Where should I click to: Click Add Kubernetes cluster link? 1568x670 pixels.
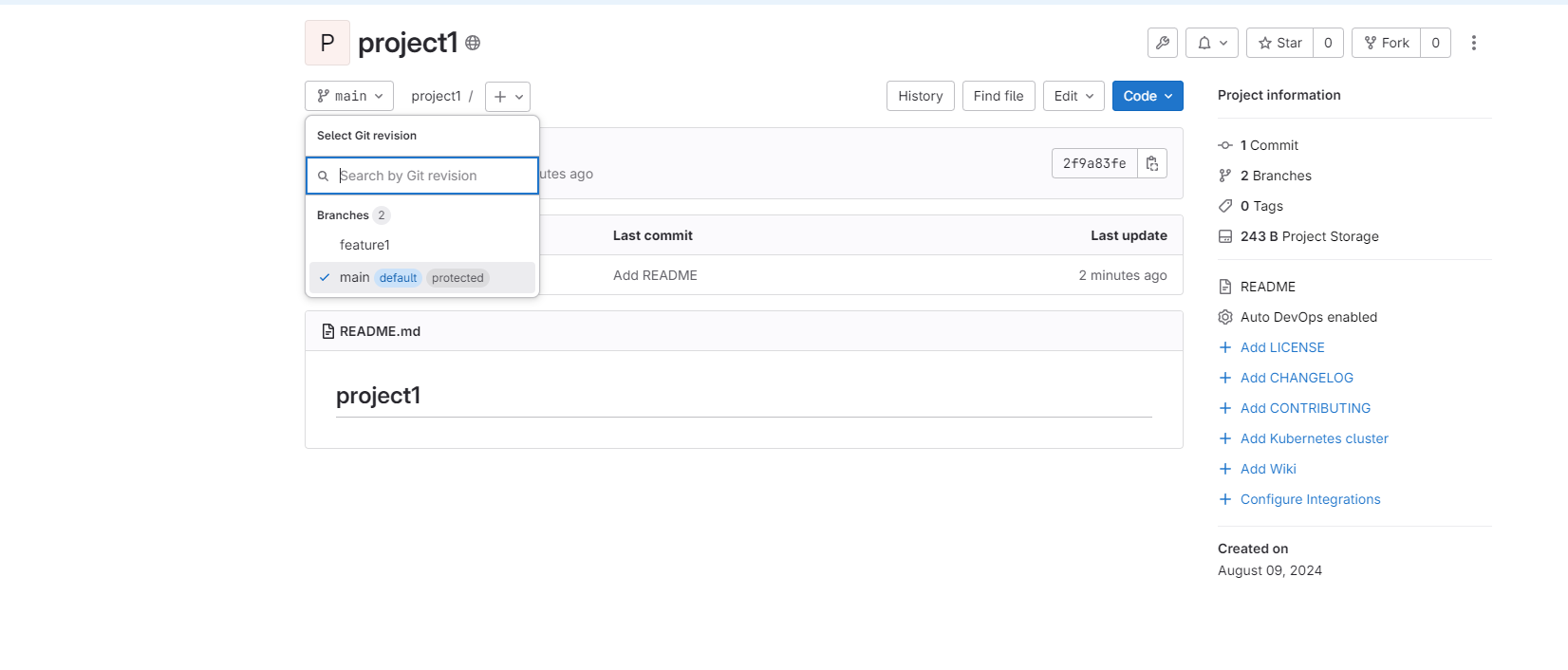point(1315,438)
